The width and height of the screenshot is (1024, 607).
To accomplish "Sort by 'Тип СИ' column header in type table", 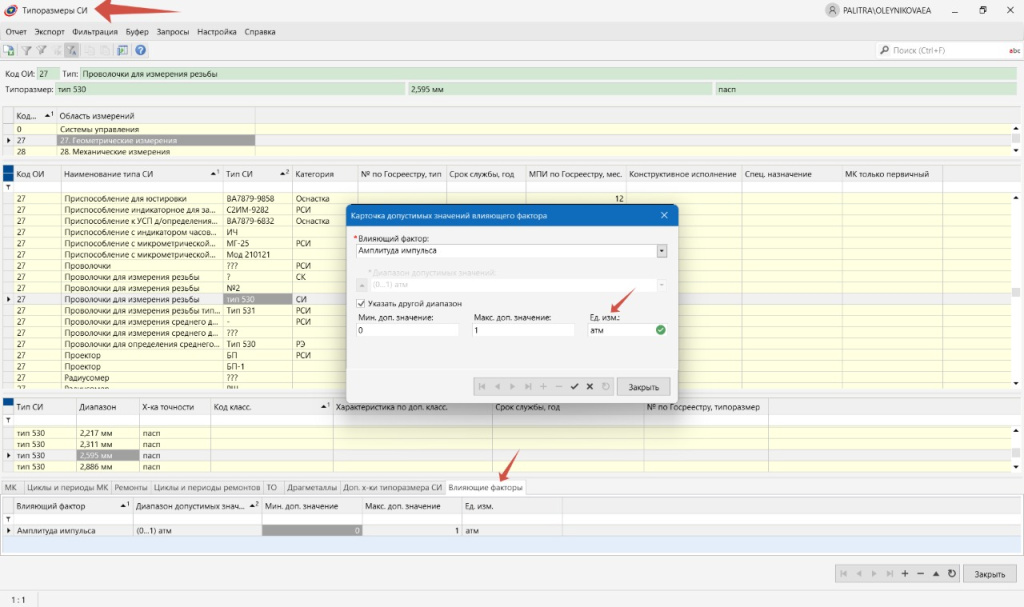I will click(257, 174).
